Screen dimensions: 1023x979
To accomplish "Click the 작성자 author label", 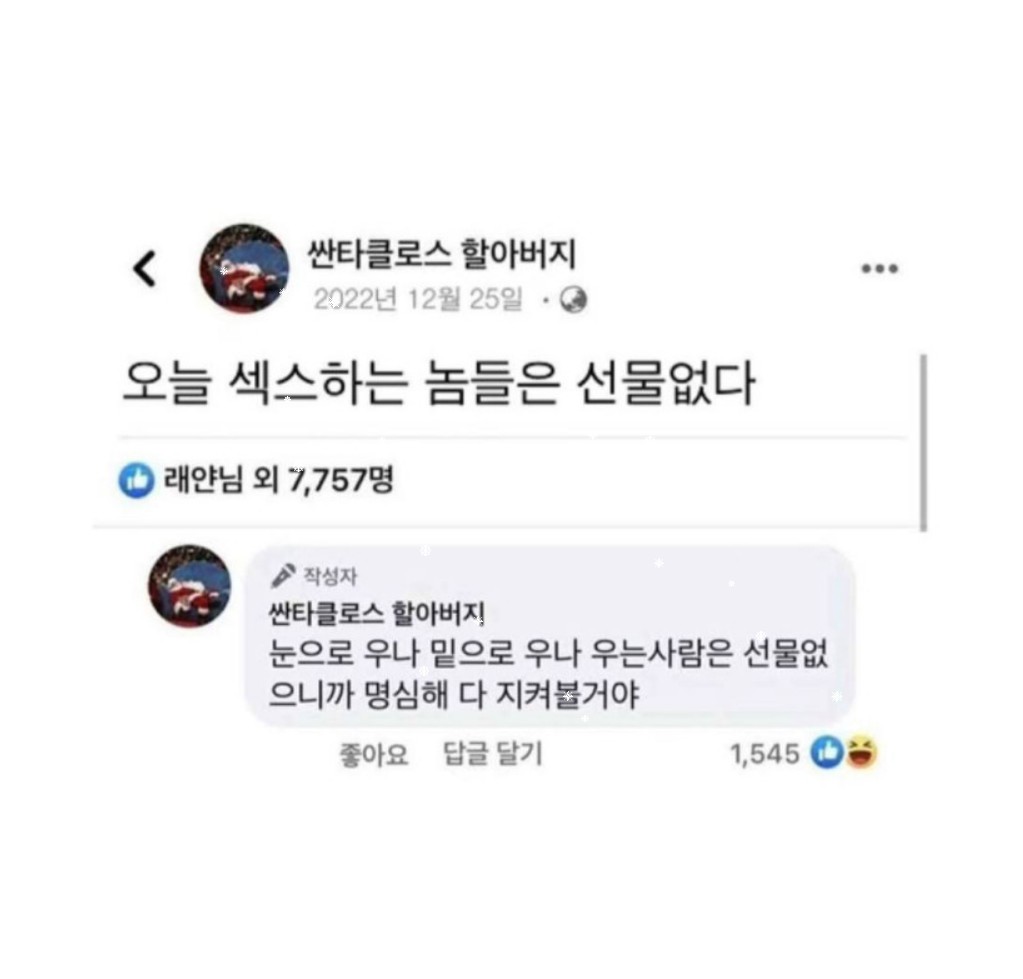I will [x=330, y=576].
